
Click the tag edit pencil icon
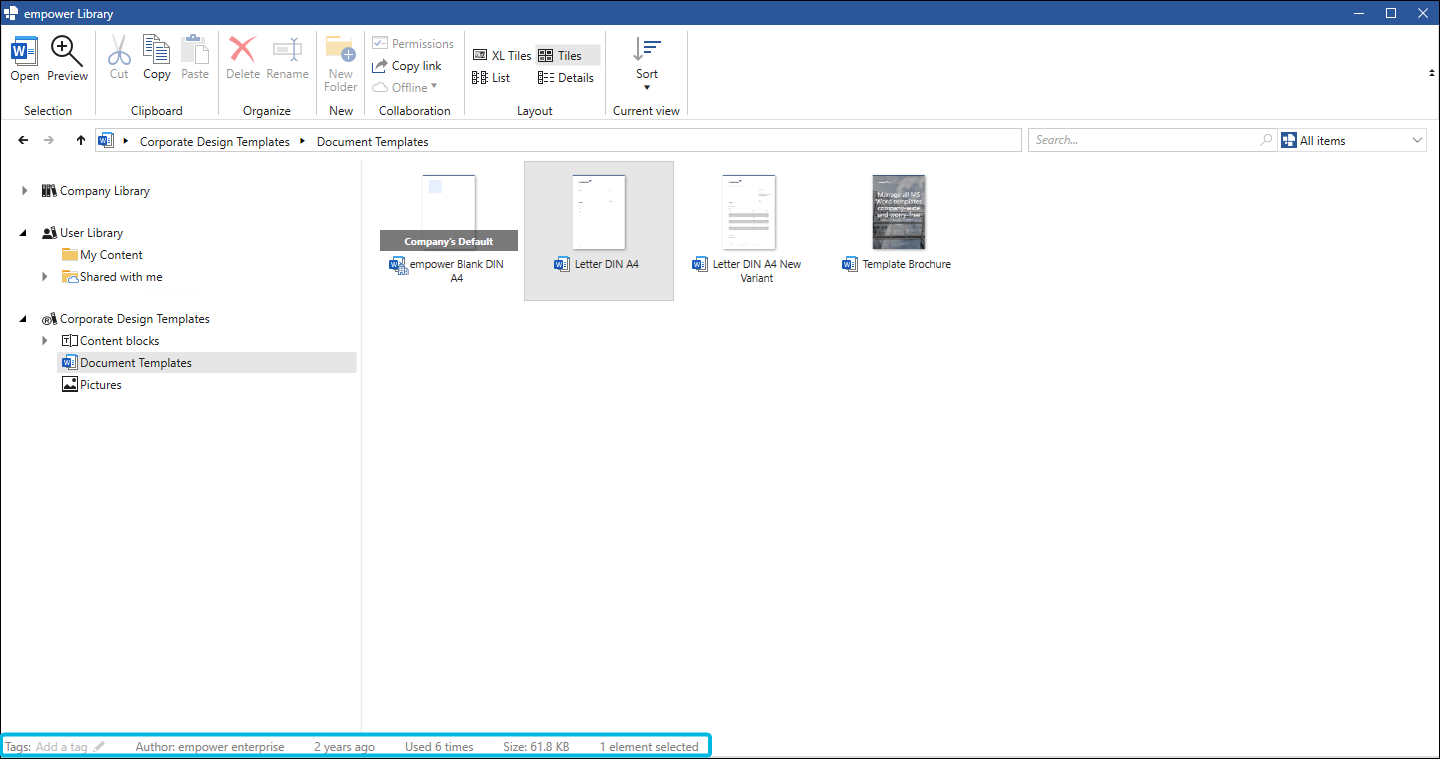(x=99, y=747)
